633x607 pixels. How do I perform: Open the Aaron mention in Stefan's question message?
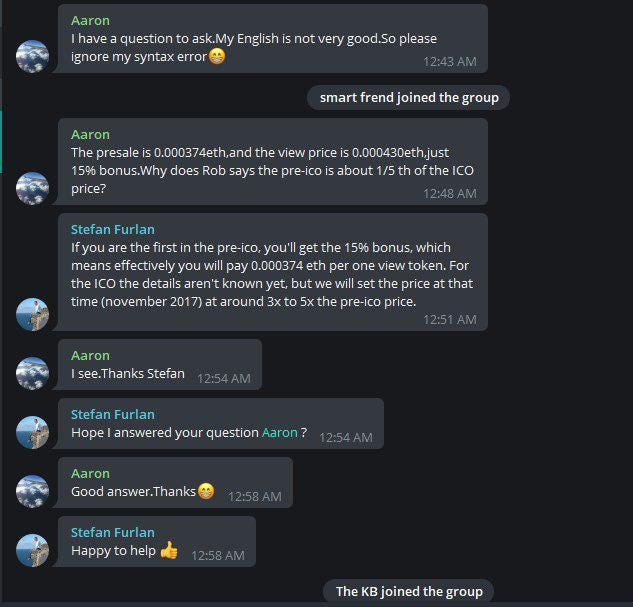279,432
